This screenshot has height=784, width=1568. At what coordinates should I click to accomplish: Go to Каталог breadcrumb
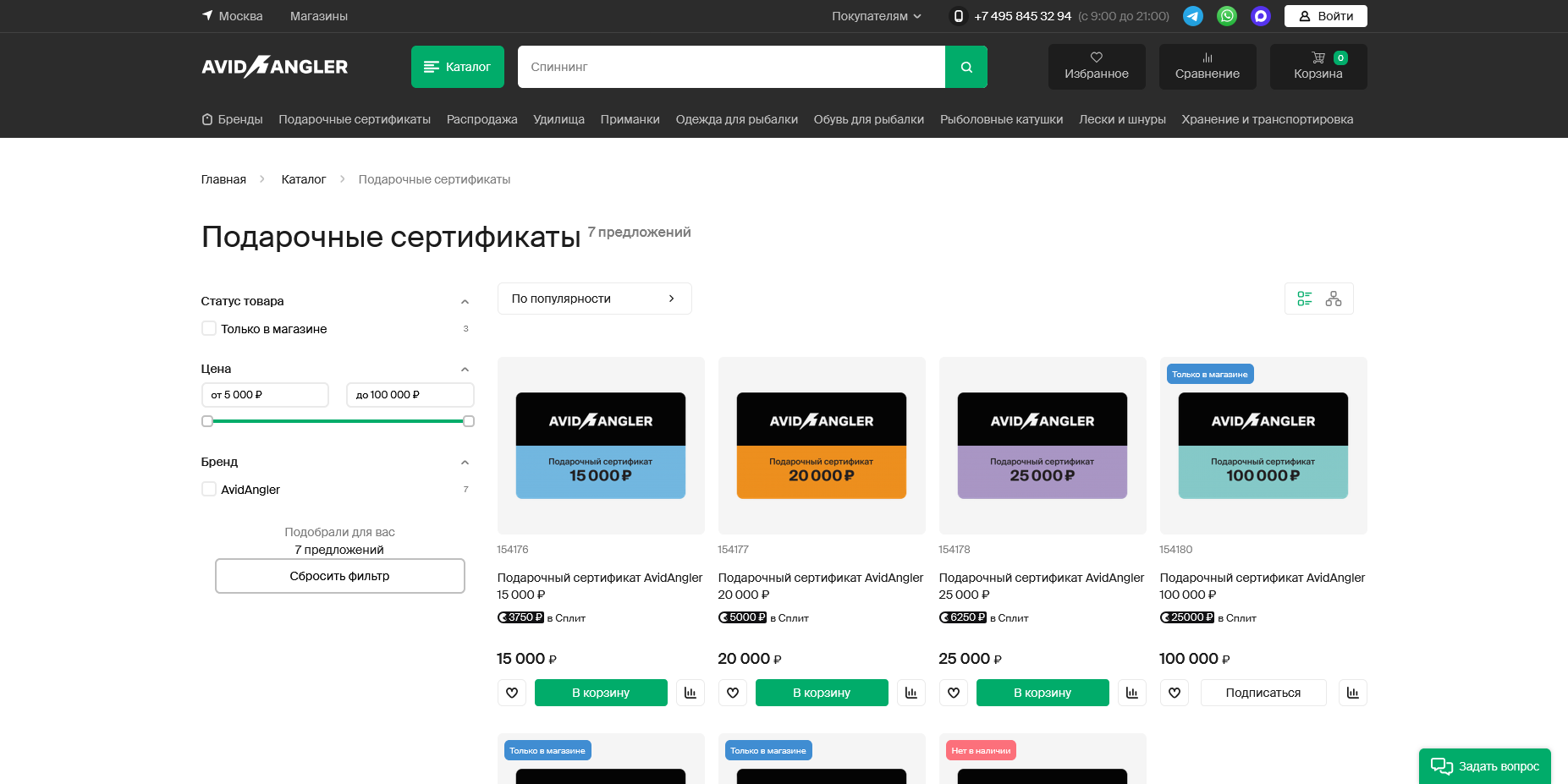[x=304, y=179]
